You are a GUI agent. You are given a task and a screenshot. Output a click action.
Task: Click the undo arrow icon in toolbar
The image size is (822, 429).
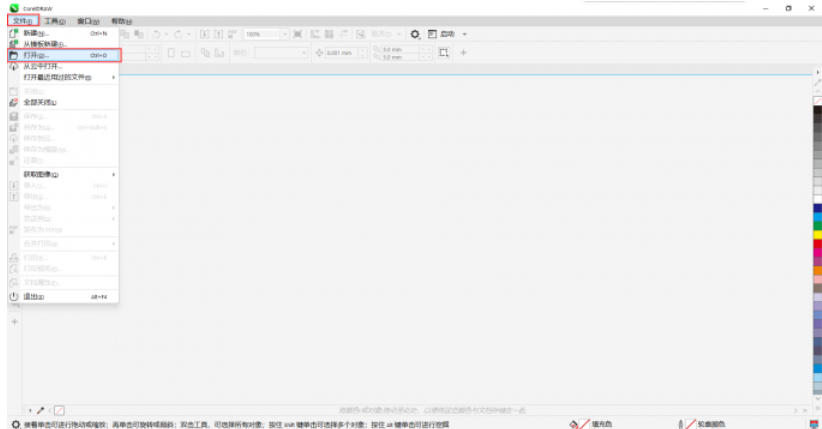pos(156,34)
